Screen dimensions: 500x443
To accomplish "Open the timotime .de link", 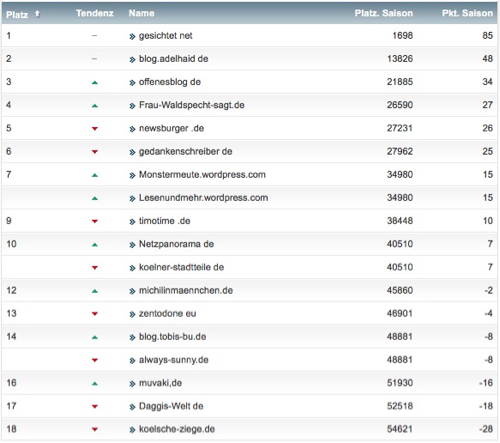I will click(164, 221).
